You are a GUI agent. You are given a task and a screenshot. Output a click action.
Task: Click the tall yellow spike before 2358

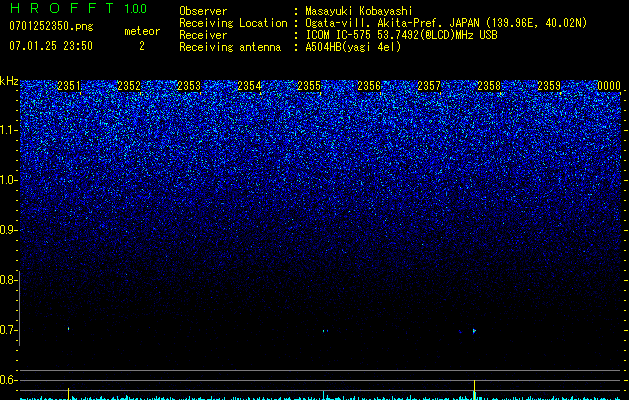coord(475,390)
